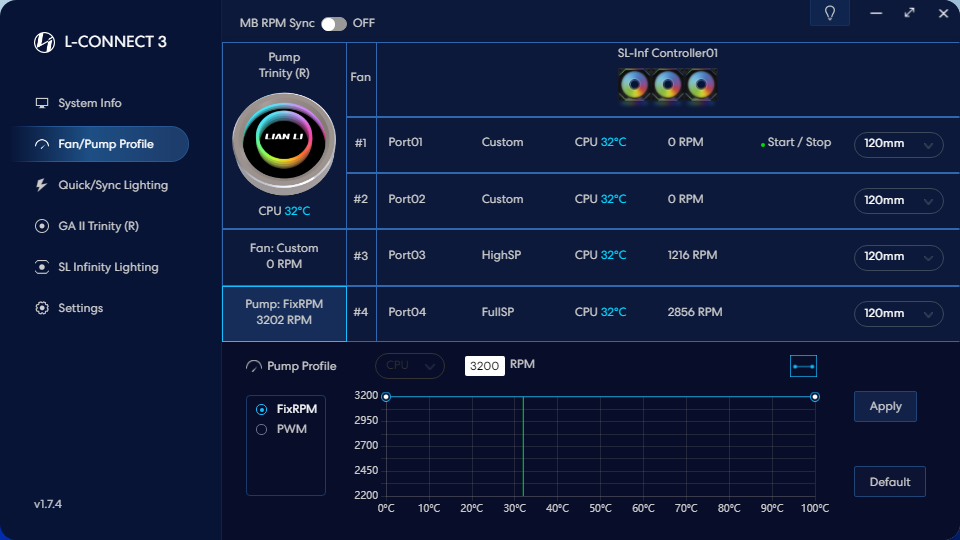Select the Fan Custom 0 RPM cell

point(284,257)
